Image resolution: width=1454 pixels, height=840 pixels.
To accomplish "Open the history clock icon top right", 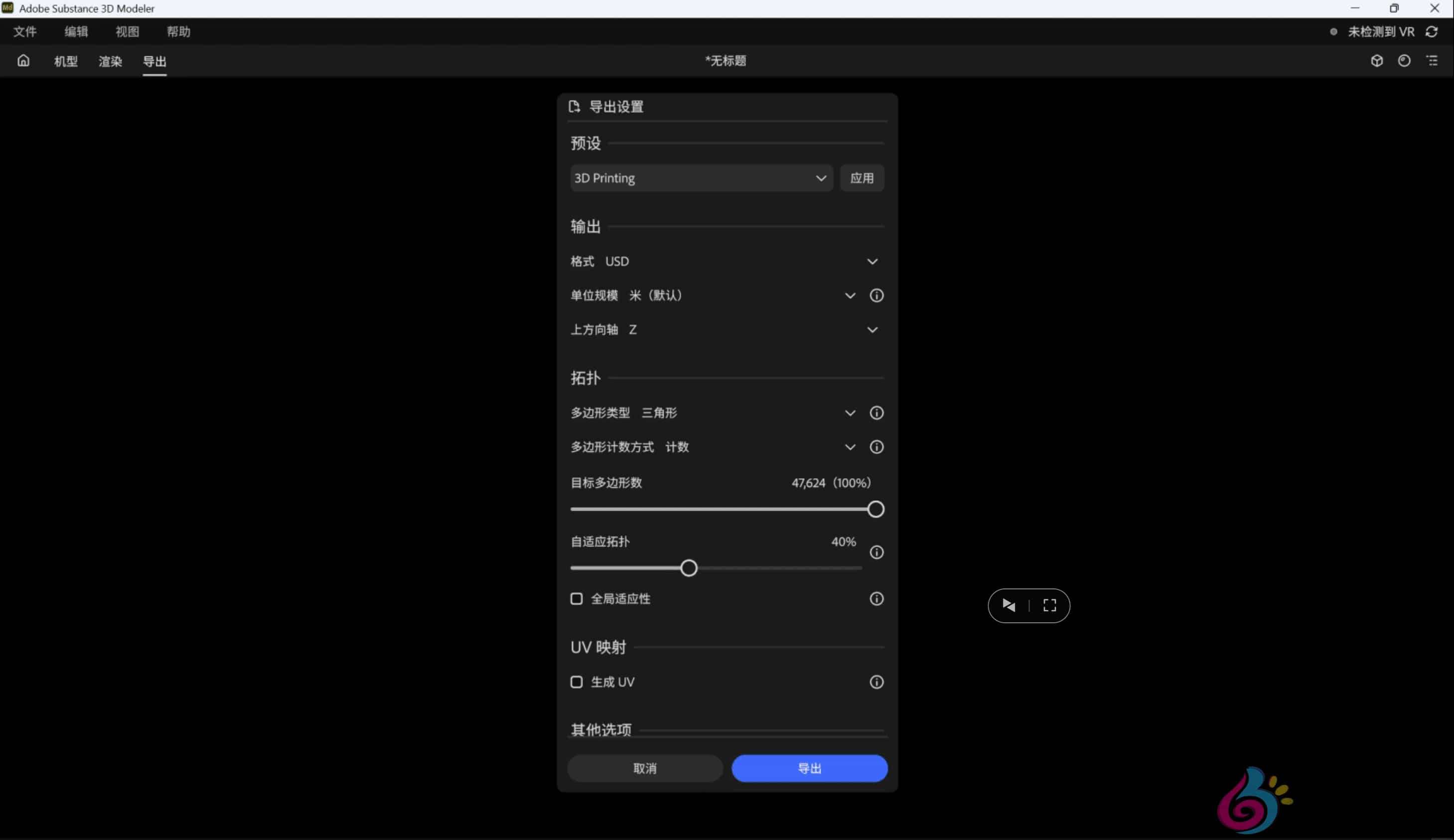I will click(1404, 61).
